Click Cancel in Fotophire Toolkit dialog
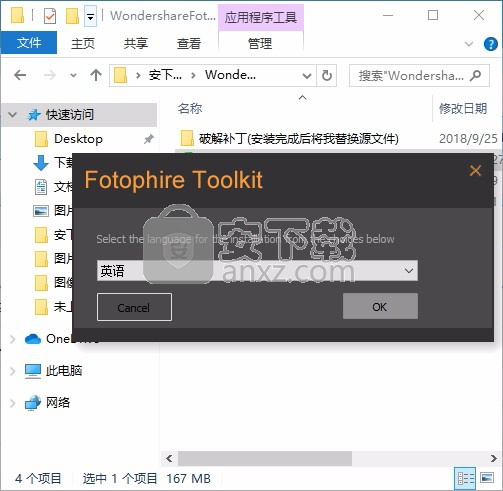This screenshot has width=503, height=491. click(134, 307)
